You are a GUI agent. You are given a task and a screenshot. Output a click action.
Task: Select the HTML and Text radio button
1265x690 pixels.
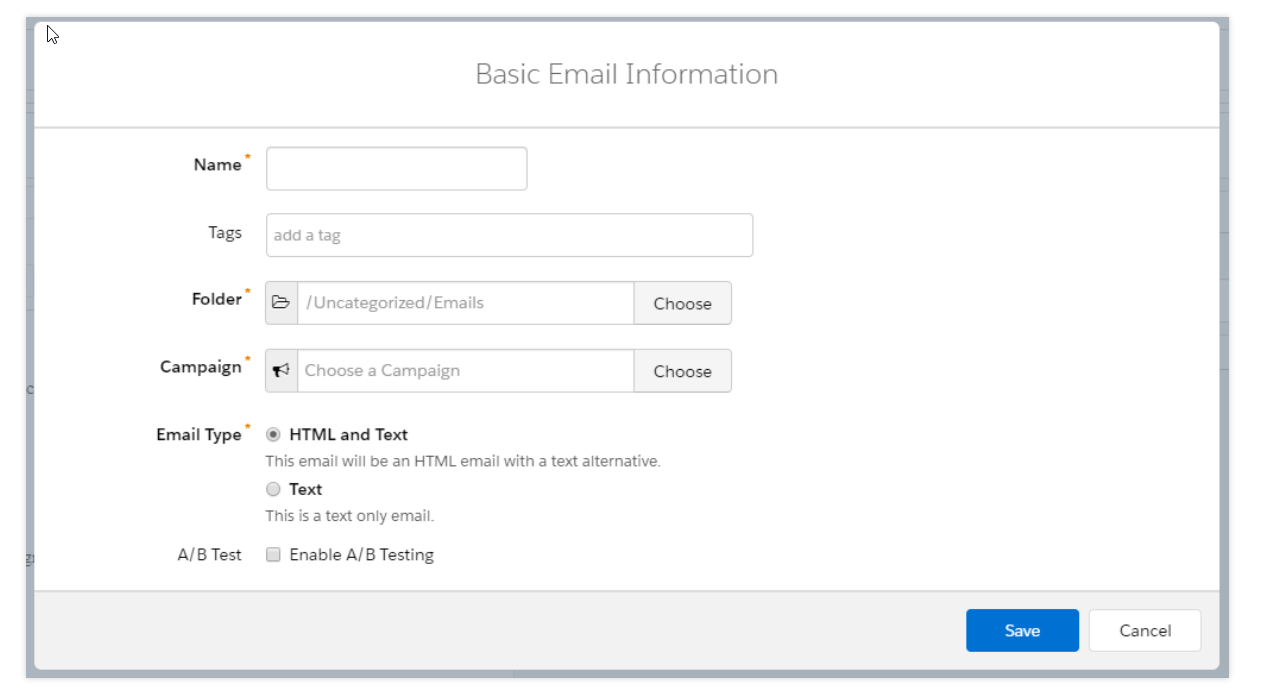coord(273,435)
